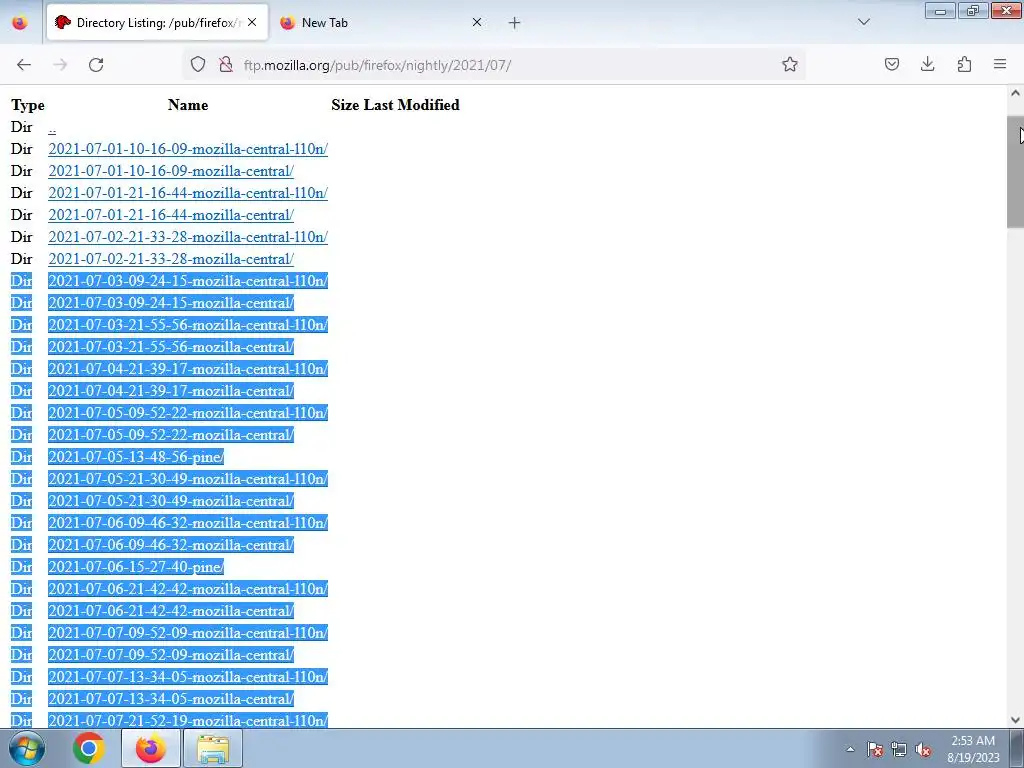Open 2021-07-07-13-34-05-mozilla-central-l10n folder
The image size is (1024, 768).
coord(187,677)
